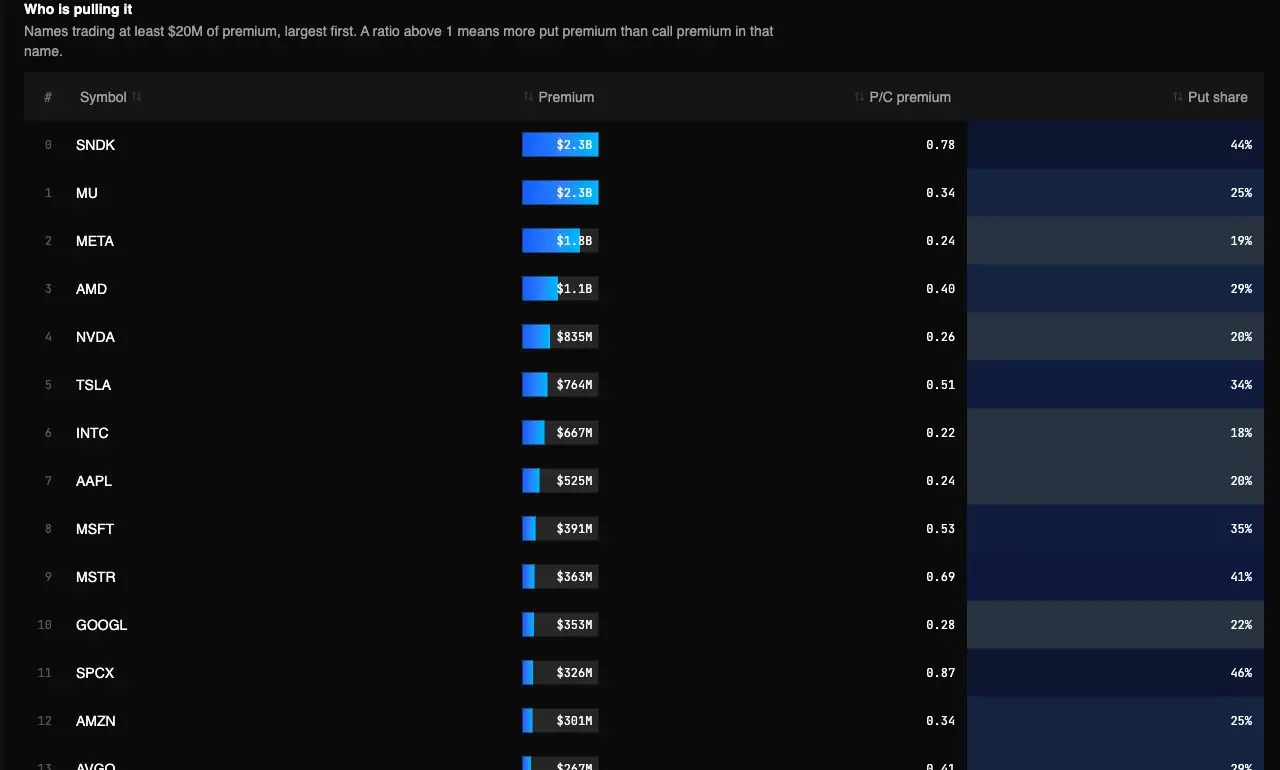Click the 0.51 P/C ratio for TSLA
This screenshot has width=1280, height=770.
click(940, 385)
